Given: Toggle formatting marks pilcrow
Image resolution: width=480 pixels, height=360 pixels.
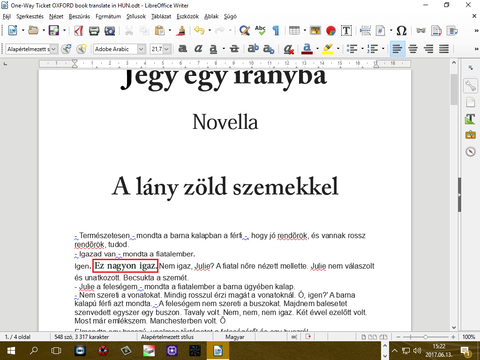Looking at the screenshot, I should tap(276, 31).
